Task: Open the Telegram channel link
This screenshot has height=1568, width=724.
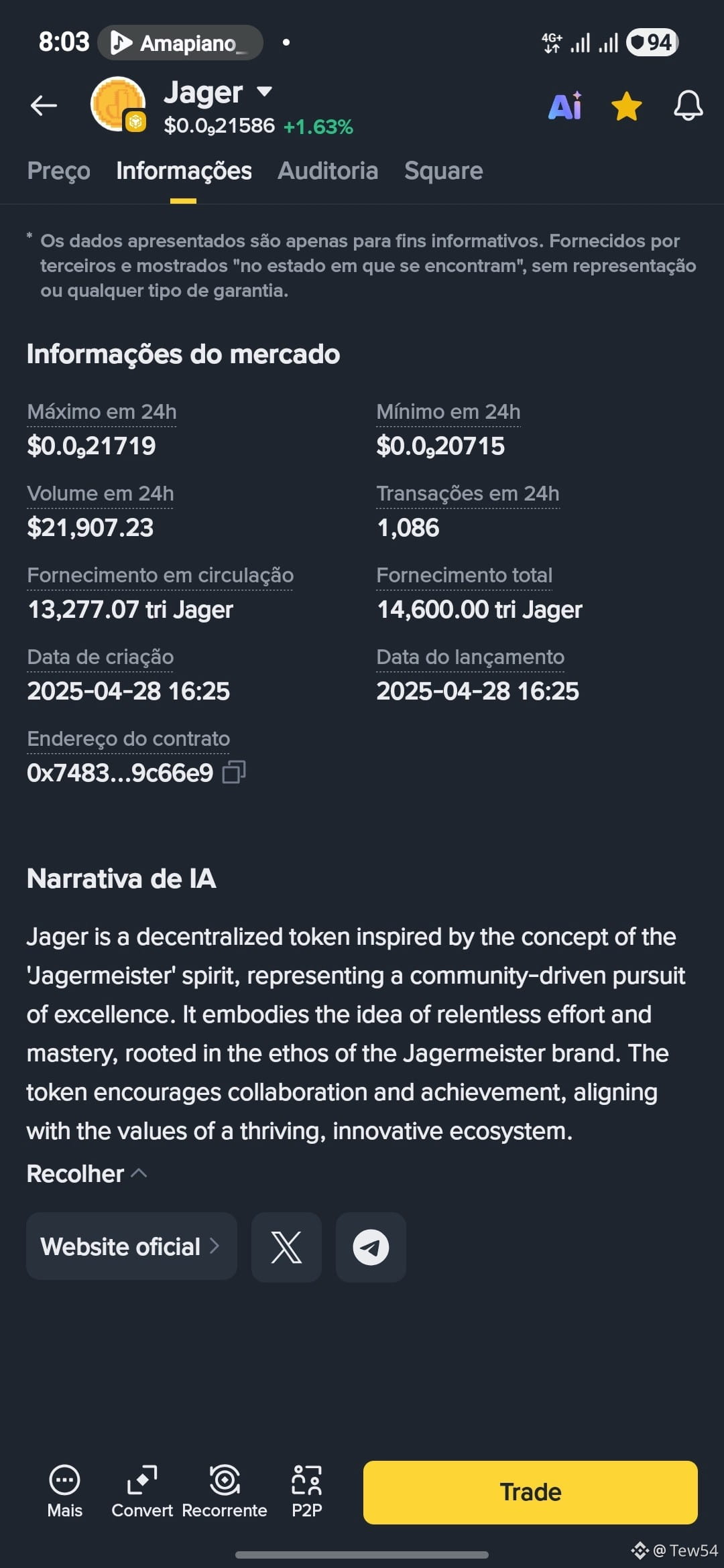Action: coord(371,1247)
